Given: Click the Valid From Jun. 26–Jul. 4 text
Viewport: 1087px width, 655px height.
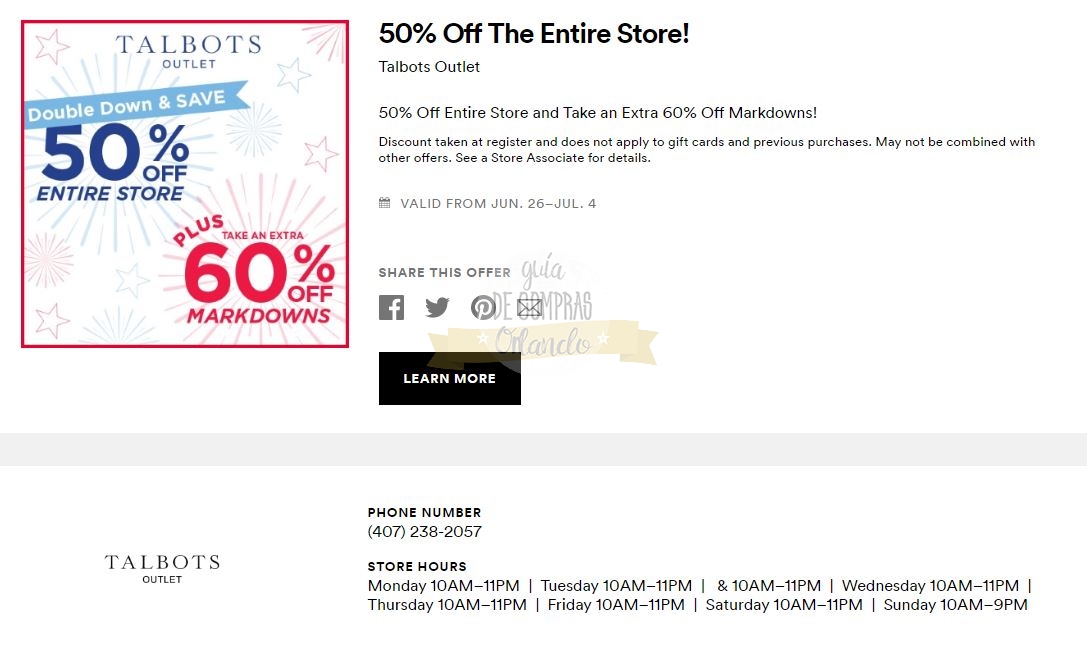Looking at the screenshot, I should (498, 204).
